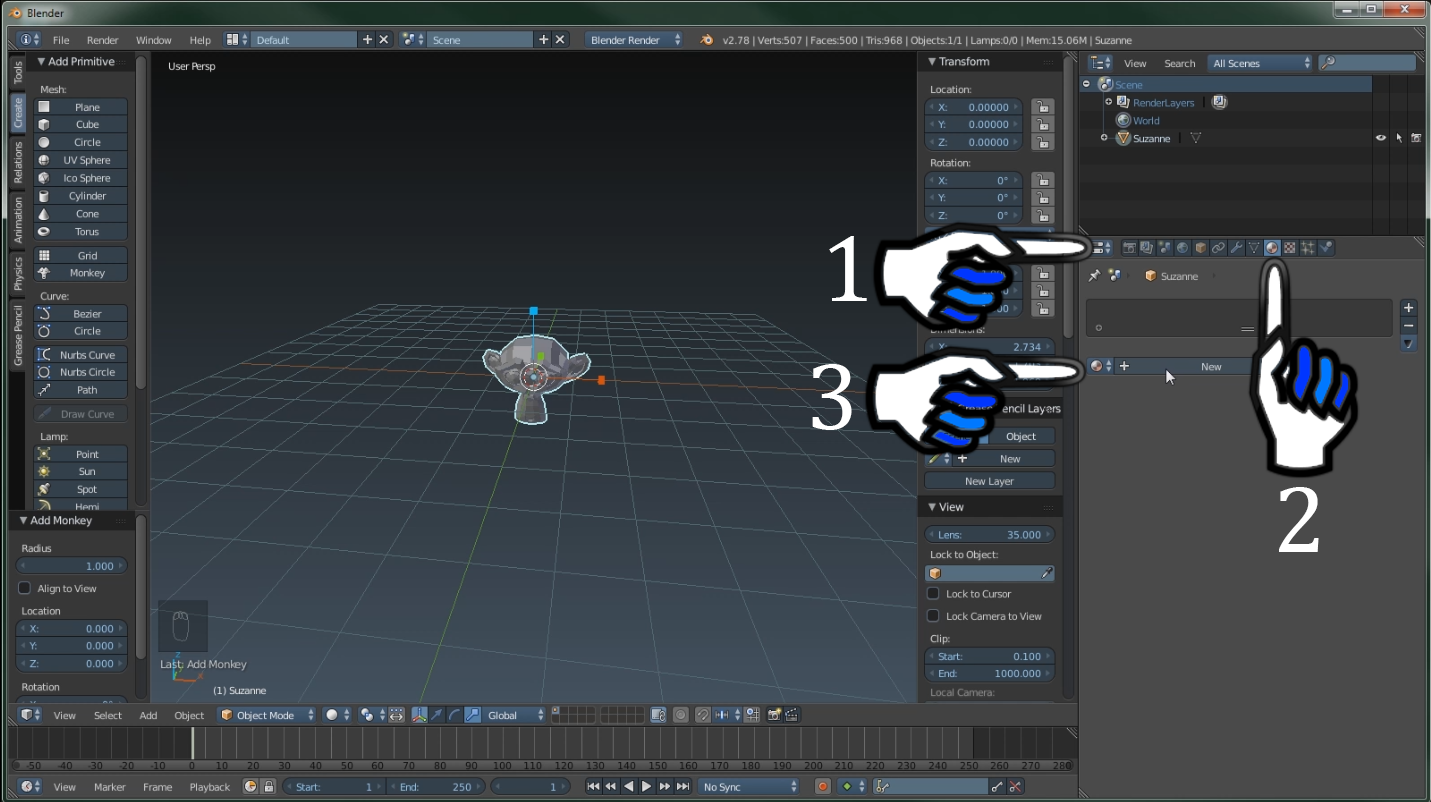Collapse the Add Primitive panel
Image resolution: width=1431 pixels, height=802 pixels.
(42, 62)
